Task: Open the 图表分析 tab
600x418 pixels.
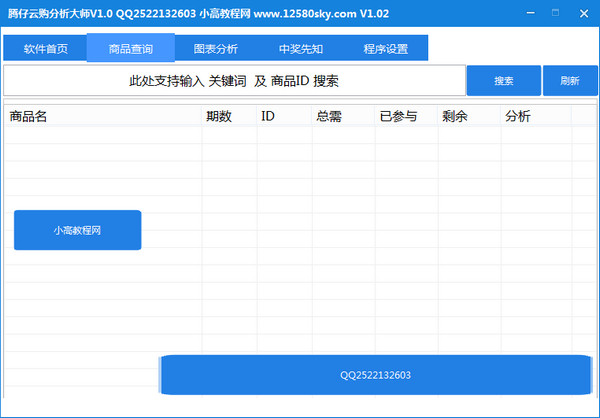Action: tap(215, 48)
